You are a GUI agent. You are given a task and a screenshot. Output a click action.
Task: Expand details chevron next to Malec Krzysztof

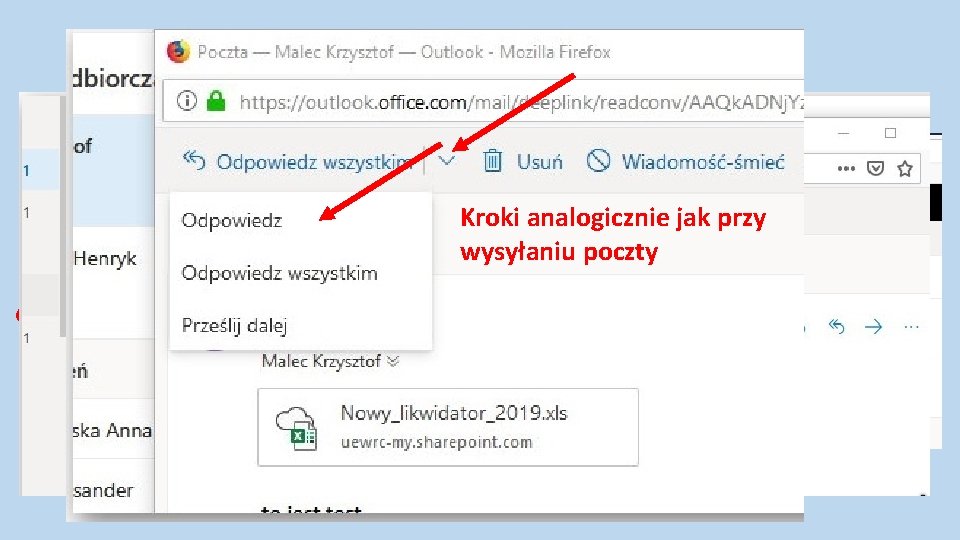point(393,361)
